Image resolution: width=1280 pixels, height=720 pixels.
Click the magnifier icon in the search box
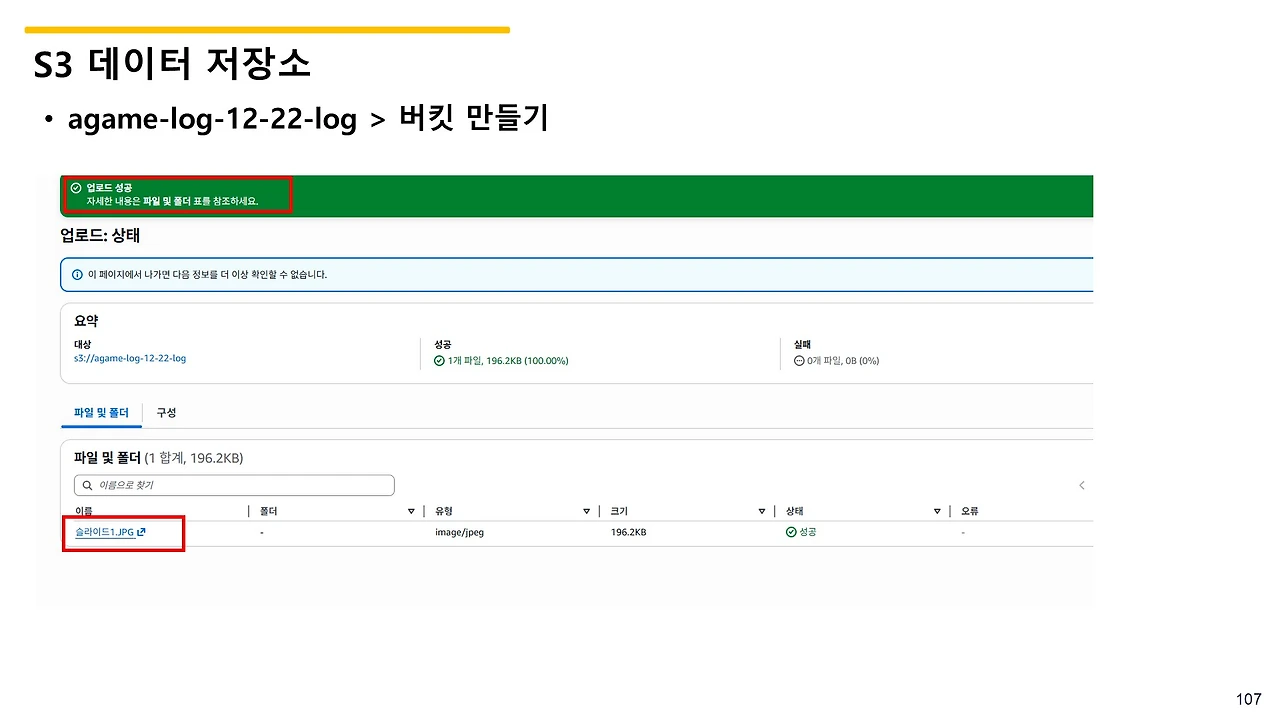click(x=85, y=485)
